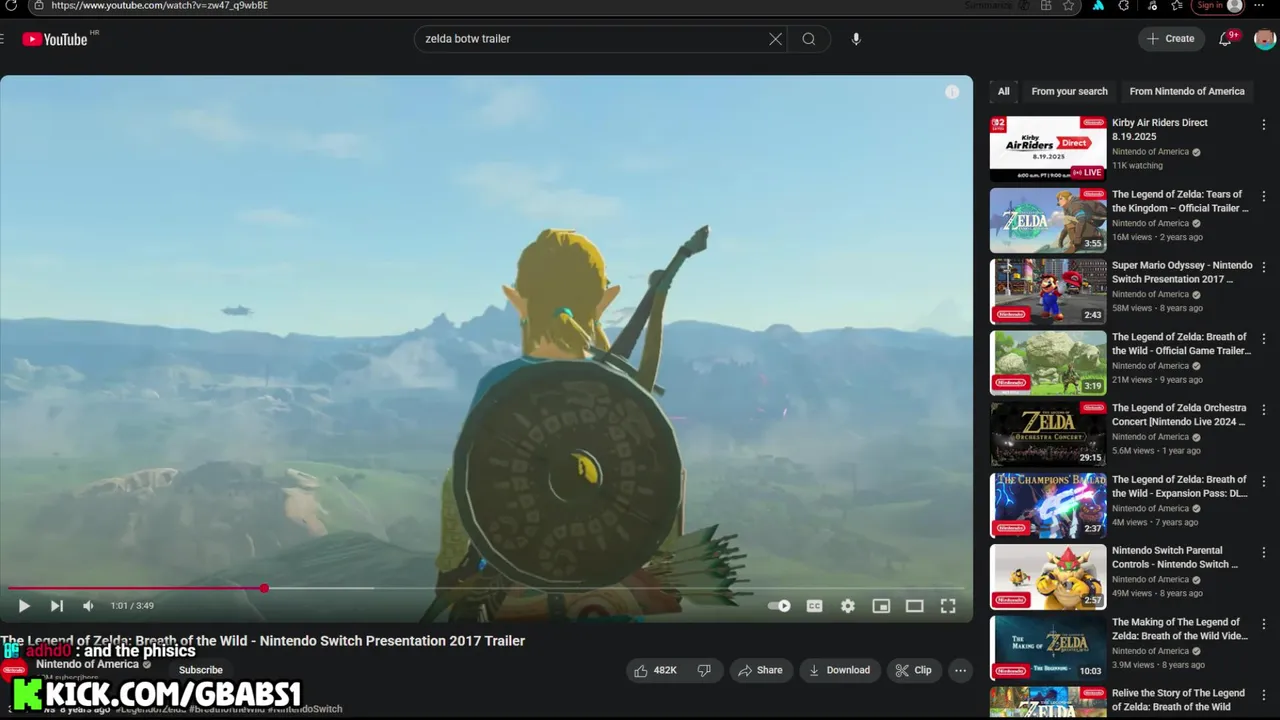
Task: Download the video
Action: pos(840,670)
